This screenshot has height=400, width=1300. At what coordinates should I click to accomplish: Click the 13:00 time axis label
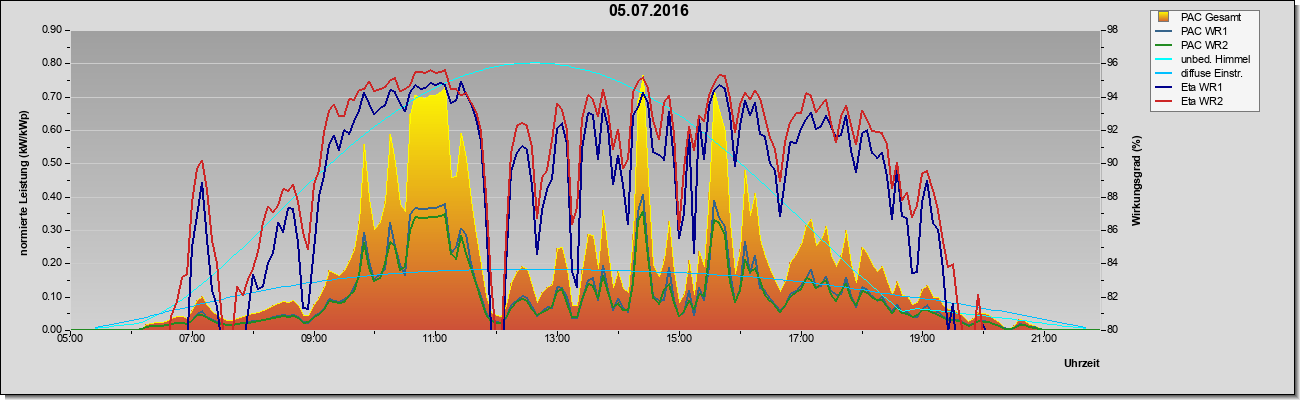[557, 339]
